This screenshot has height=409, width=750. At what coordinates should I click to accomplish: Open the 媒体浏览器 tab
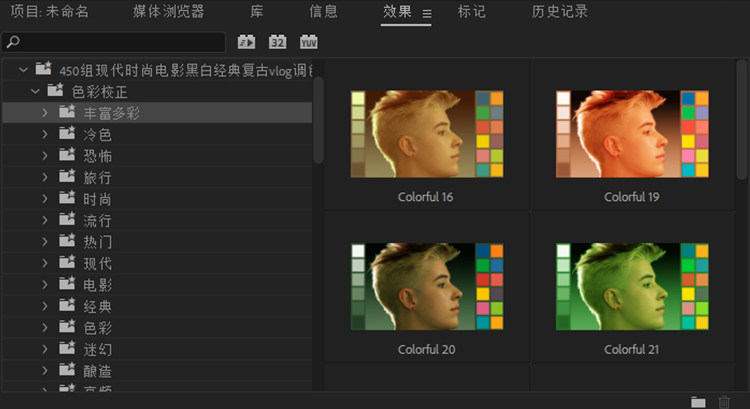(169, 11)
